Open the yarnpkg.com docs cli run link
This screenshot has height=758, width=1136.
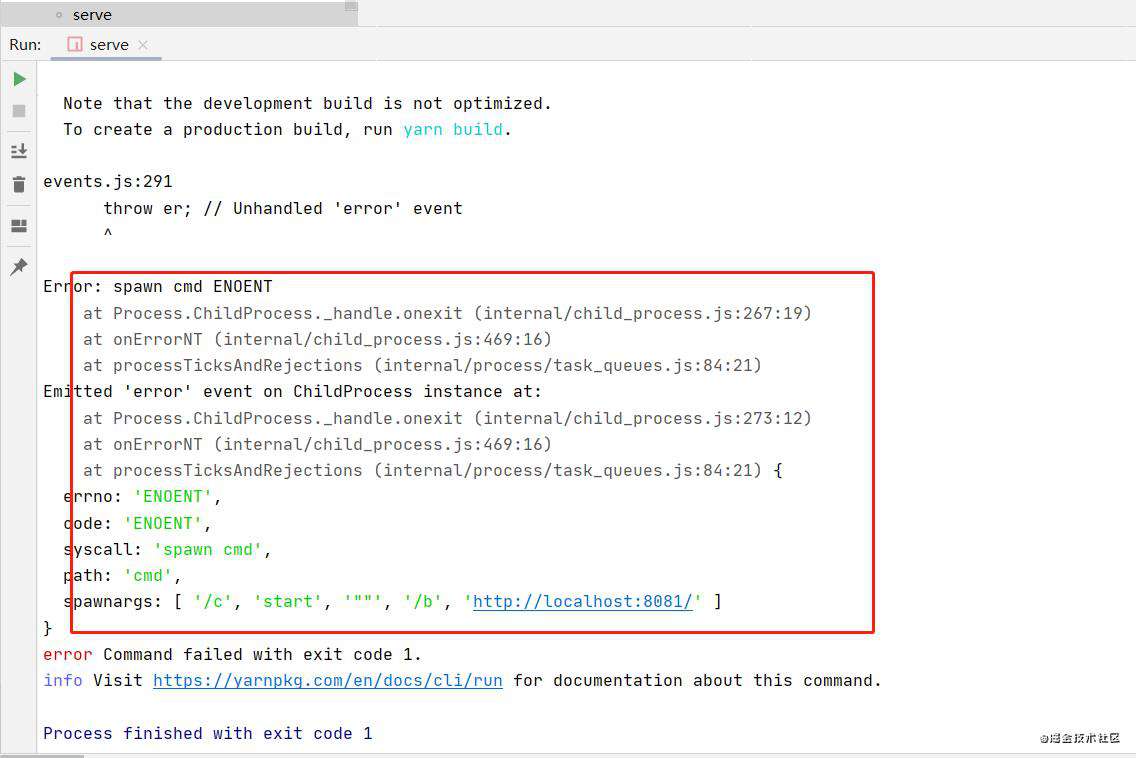pos(327,680)
